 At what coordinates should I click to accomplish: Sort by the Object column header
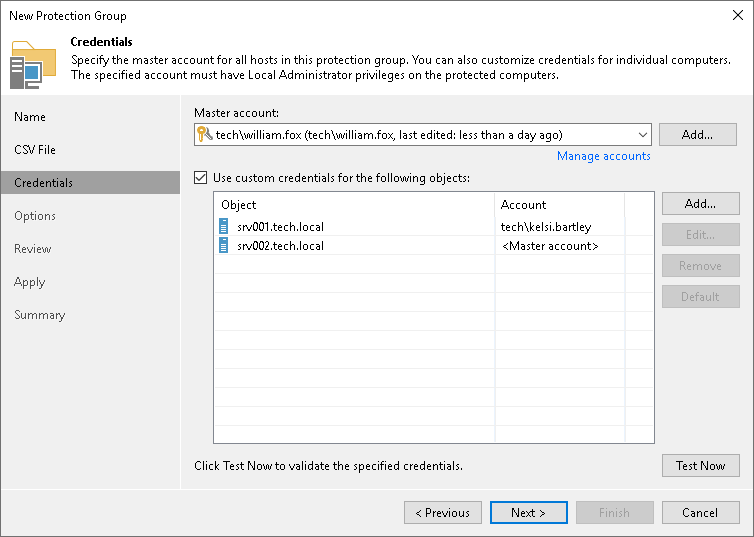(x=354, y=205)
